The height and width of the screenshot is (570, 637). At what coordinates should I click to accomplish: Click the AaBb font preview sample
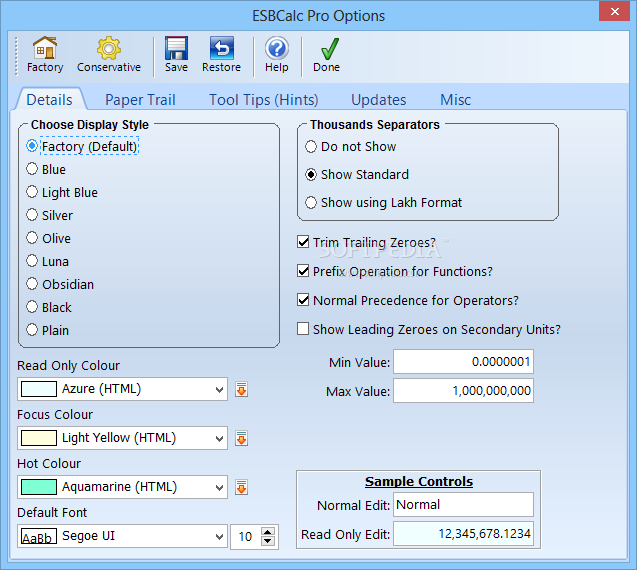(39, 536)
